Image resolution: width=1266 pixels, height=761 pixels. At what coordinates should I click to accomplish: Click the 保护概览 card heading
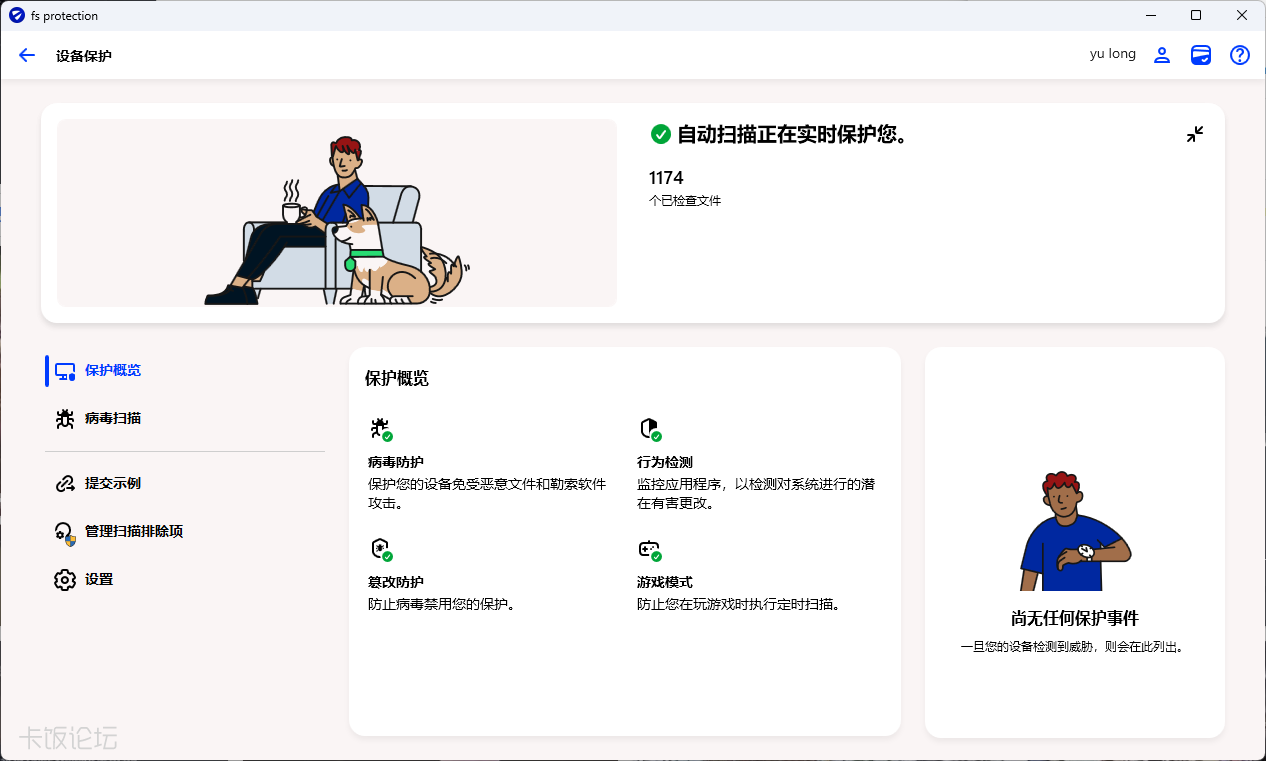(x=397, y=379)
